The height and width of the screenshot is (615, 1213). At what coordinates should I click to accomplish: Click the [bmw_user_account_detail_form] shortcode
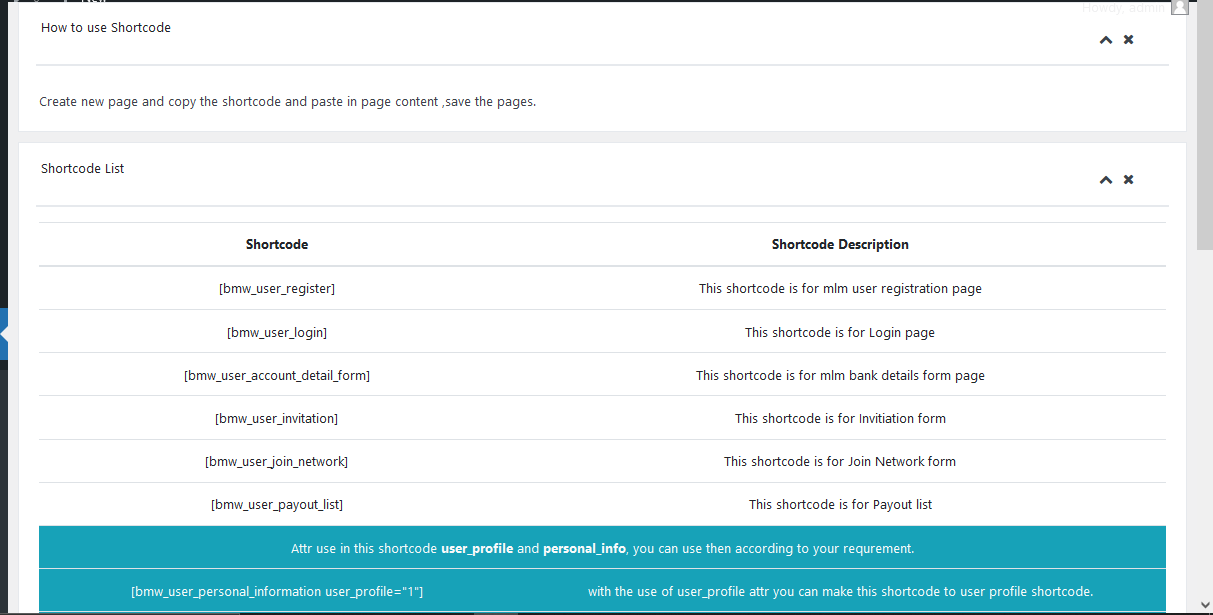[x=276, y=376]
